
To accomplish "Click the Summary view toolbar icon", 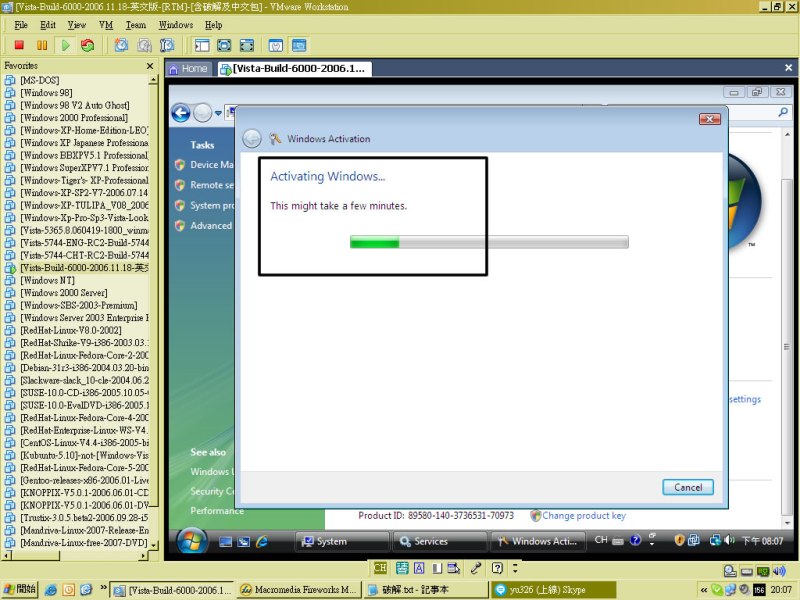I will 276,45.
